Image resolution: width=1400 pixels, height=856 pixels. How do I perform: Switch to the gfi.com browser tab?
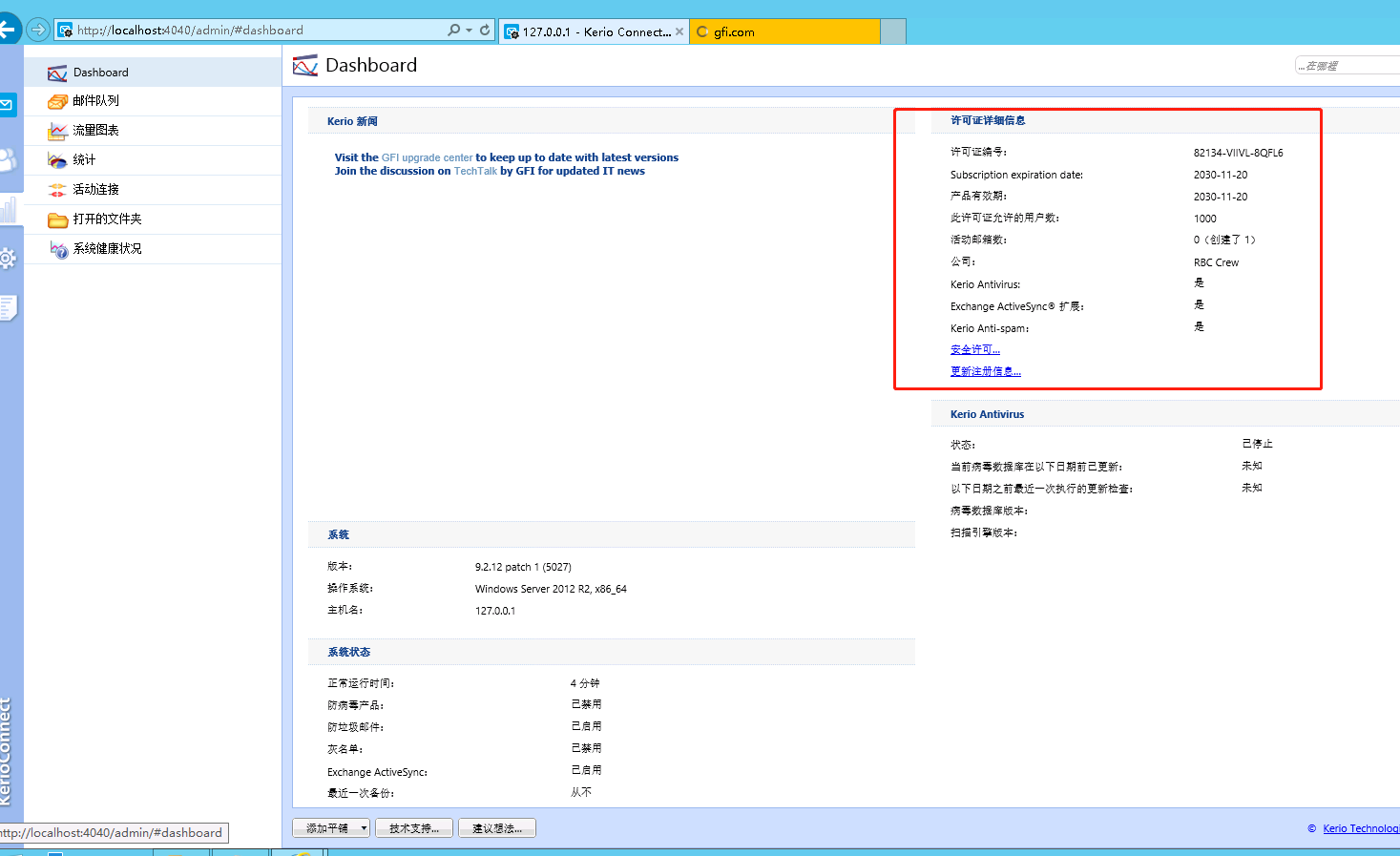(784, 31)
